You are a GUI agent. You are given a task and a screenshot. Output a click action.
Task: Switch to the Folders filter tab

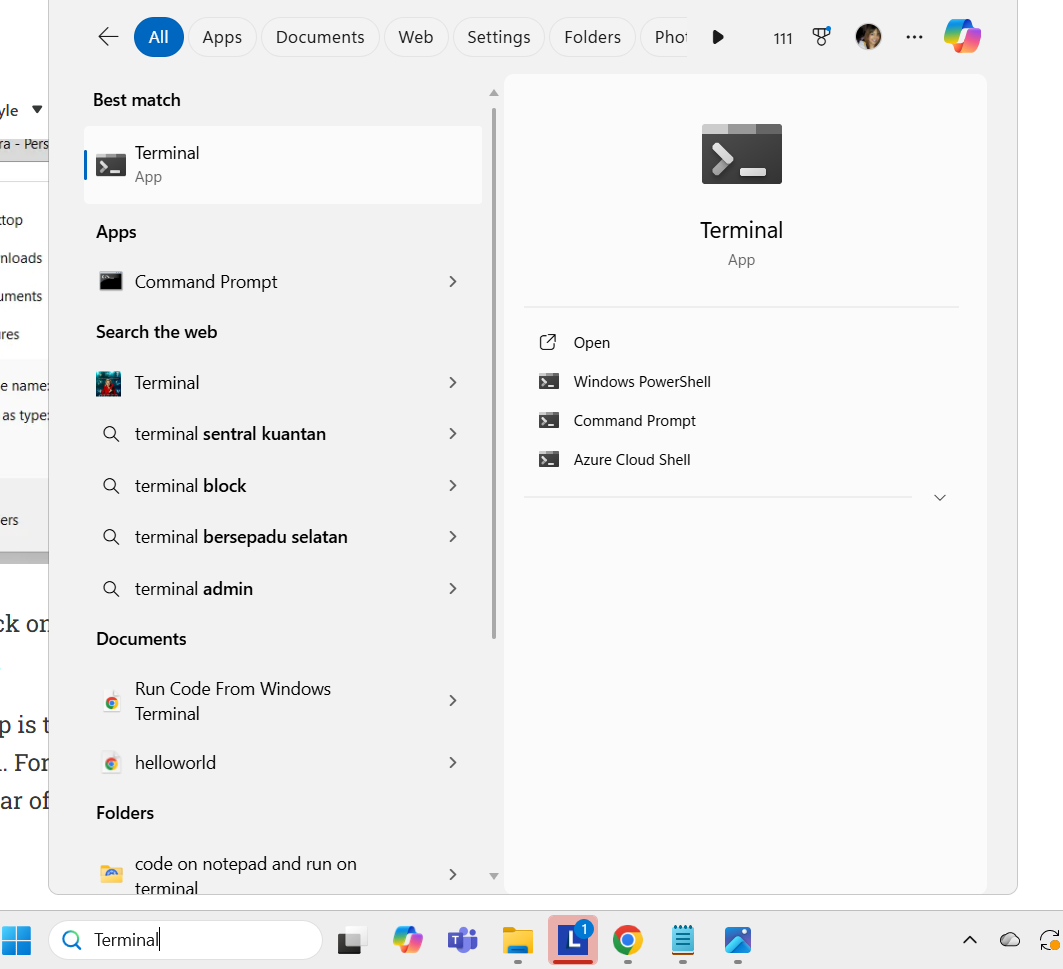(x=593, y=37)
